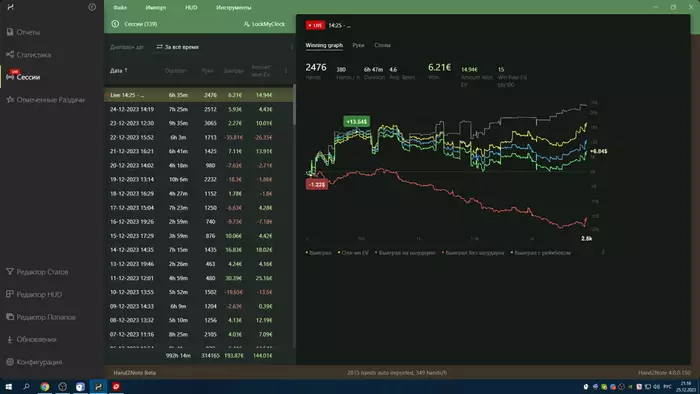This screenshot has width=700, height=394.
Task: Click the +13.64$ graph peak marker
Action: (x=356, y=121)
